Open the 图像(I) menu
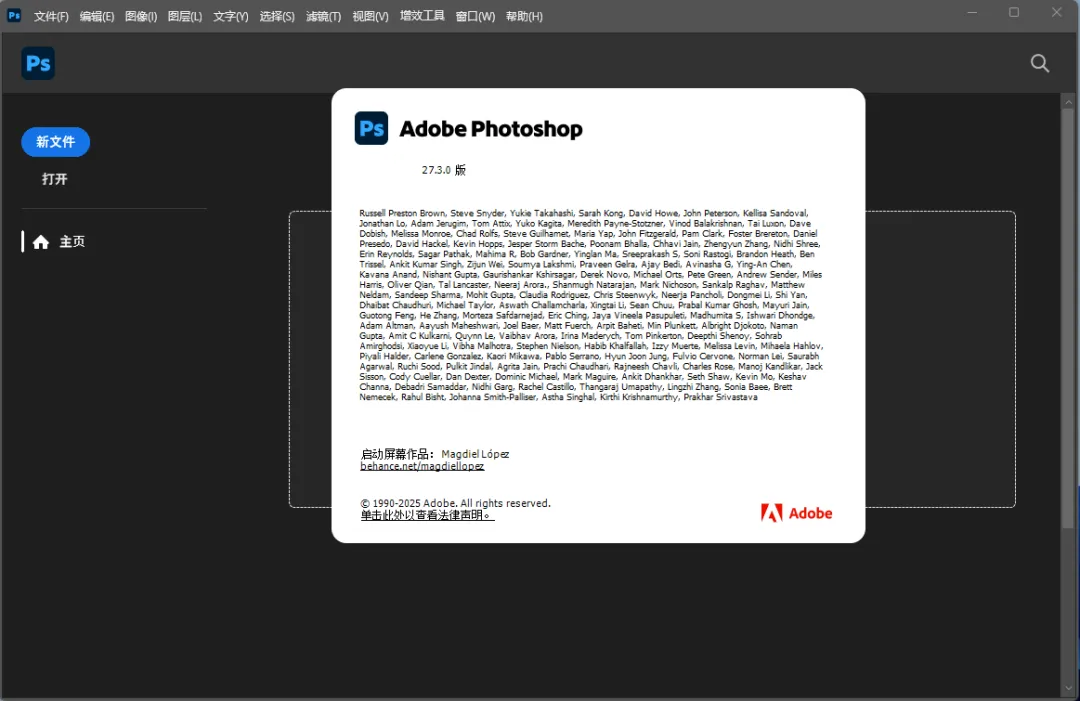The height and width of the screenshot is (701, 1080). tap(141, 16)
